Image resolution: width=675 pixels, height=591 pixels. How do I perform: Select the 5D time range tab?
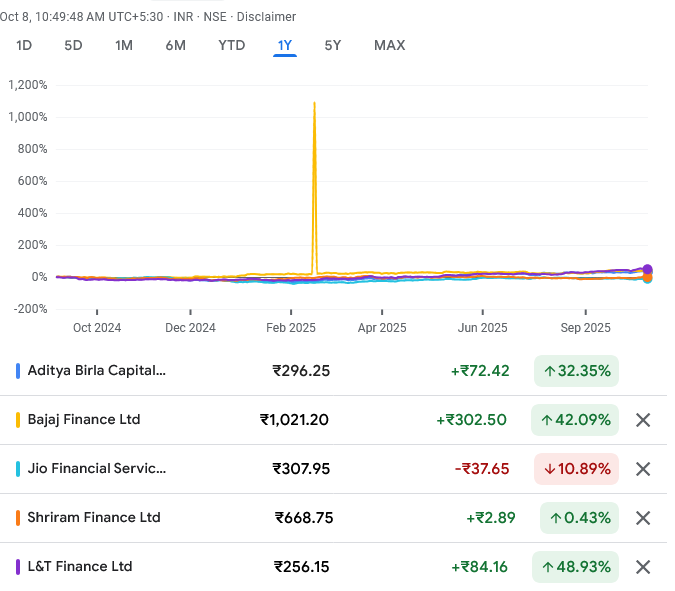click(x=73, y=45)
